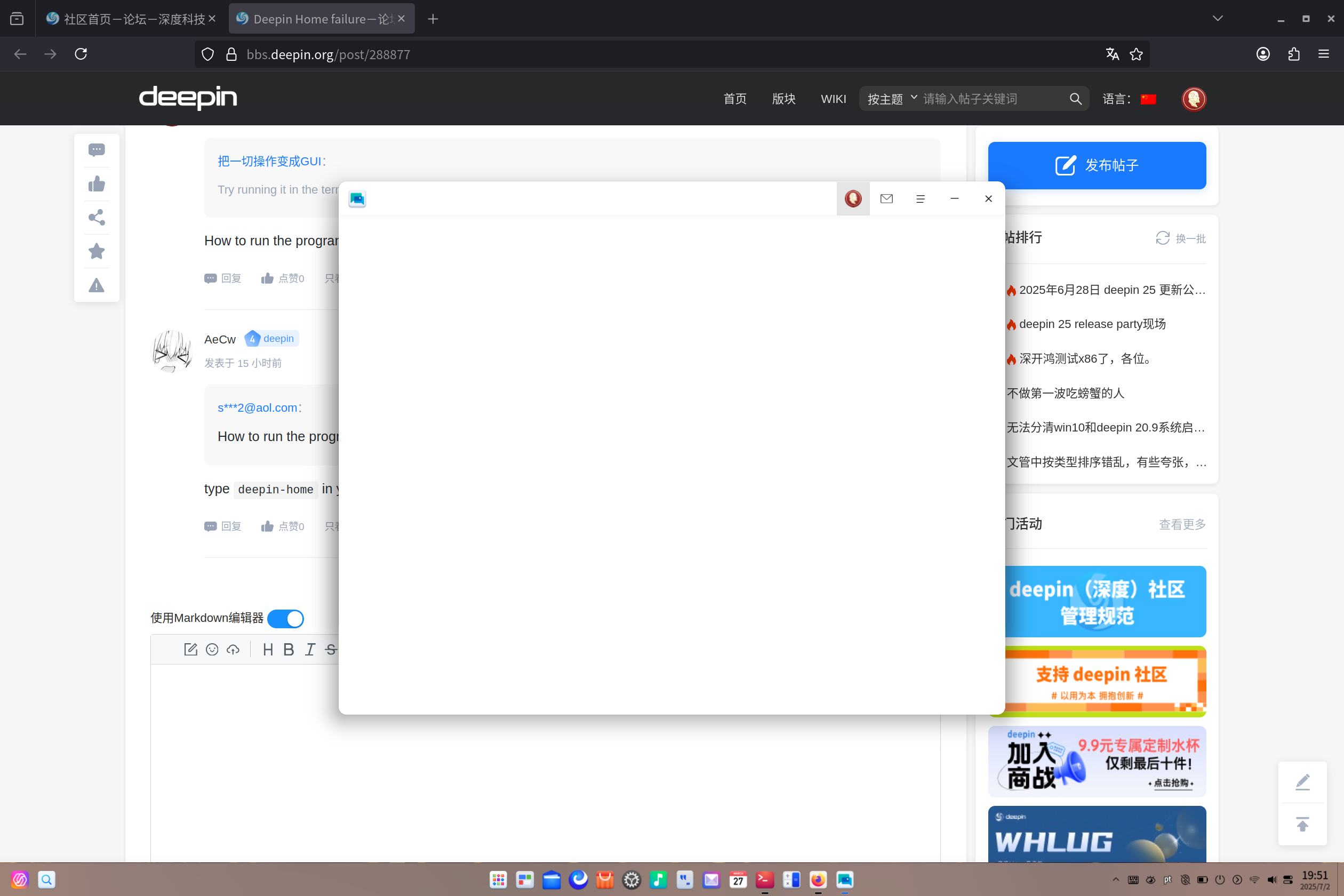1344x896 pixels.
Task: Open 版块 in the forum navigation
Action: [x=783, y=99]
